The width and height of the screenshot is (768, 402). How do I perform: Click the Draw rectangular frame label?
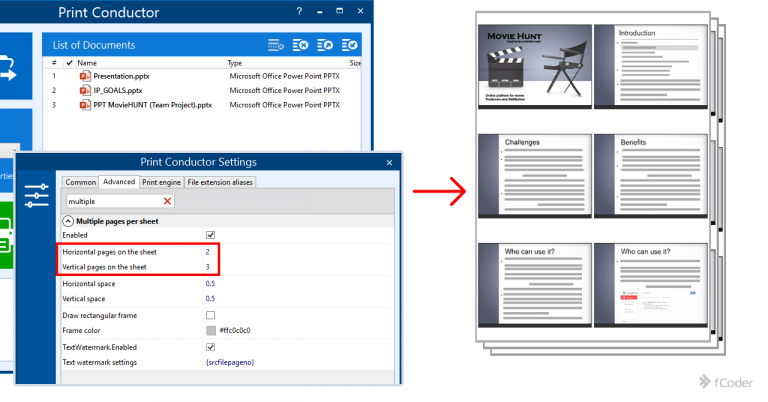(100, 315)
